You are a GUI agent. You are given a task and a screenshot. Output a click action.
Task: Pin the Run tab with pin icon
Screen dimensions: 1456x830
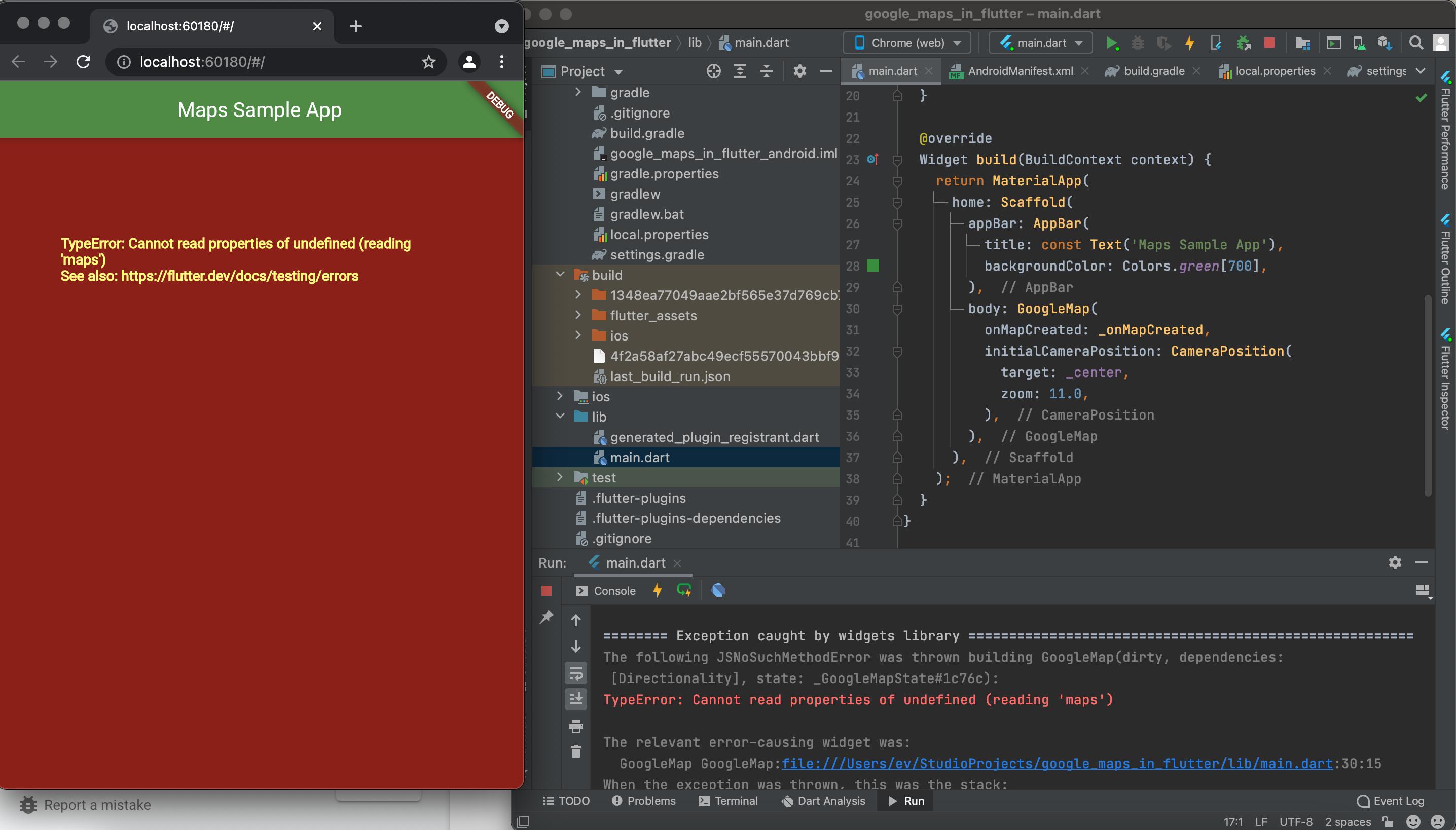click(x=547, y=617)
